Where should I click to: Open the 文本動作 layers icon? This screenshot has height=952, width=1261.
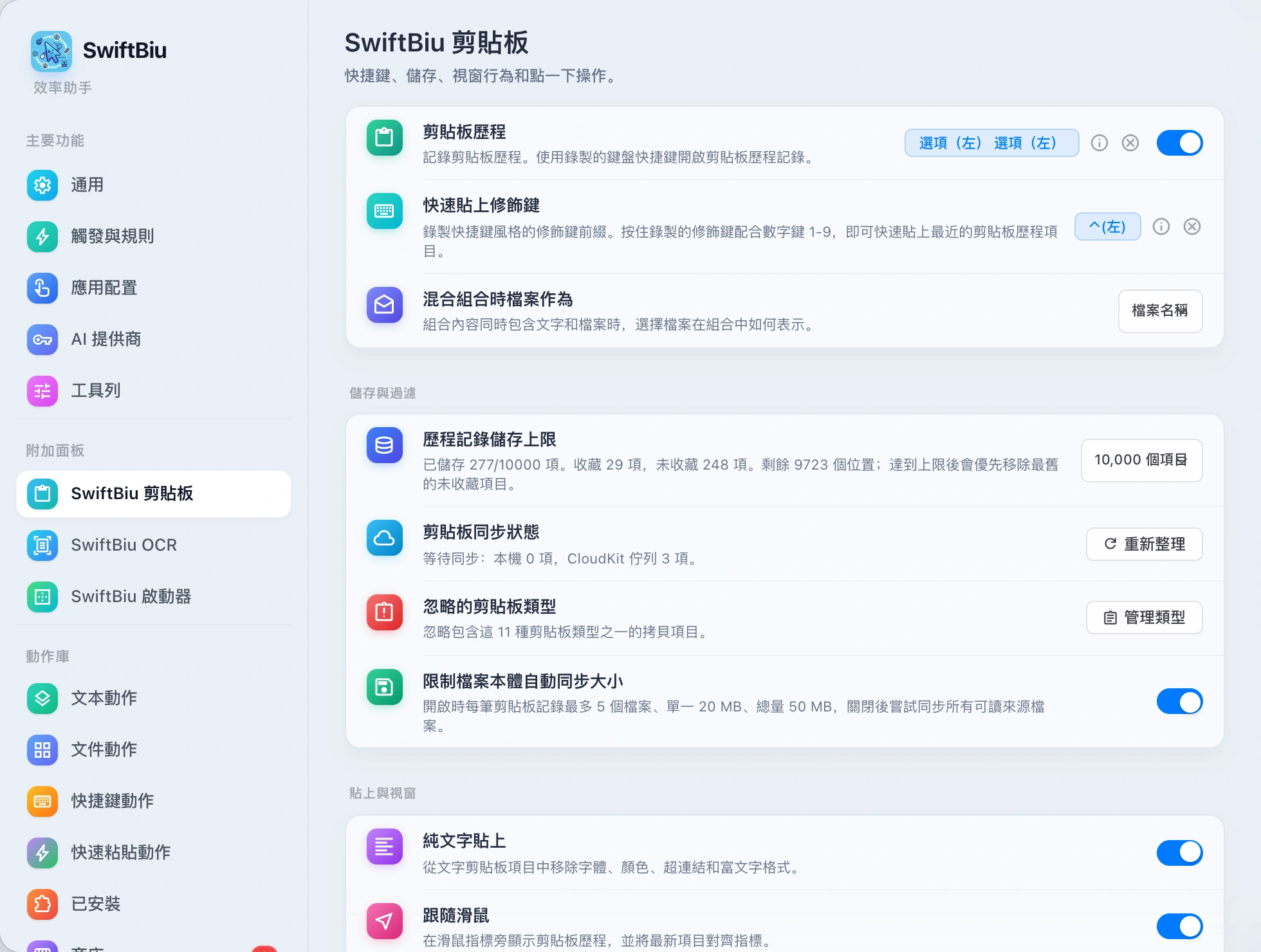pos(42,699)
